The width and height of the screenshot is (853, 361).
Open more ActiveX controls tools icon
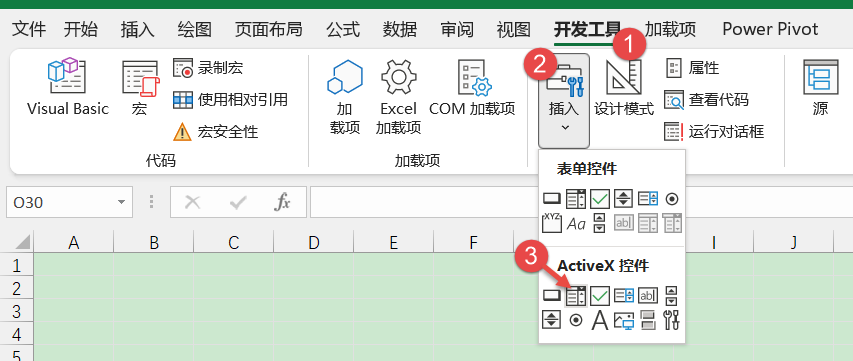tap(671, 320)
